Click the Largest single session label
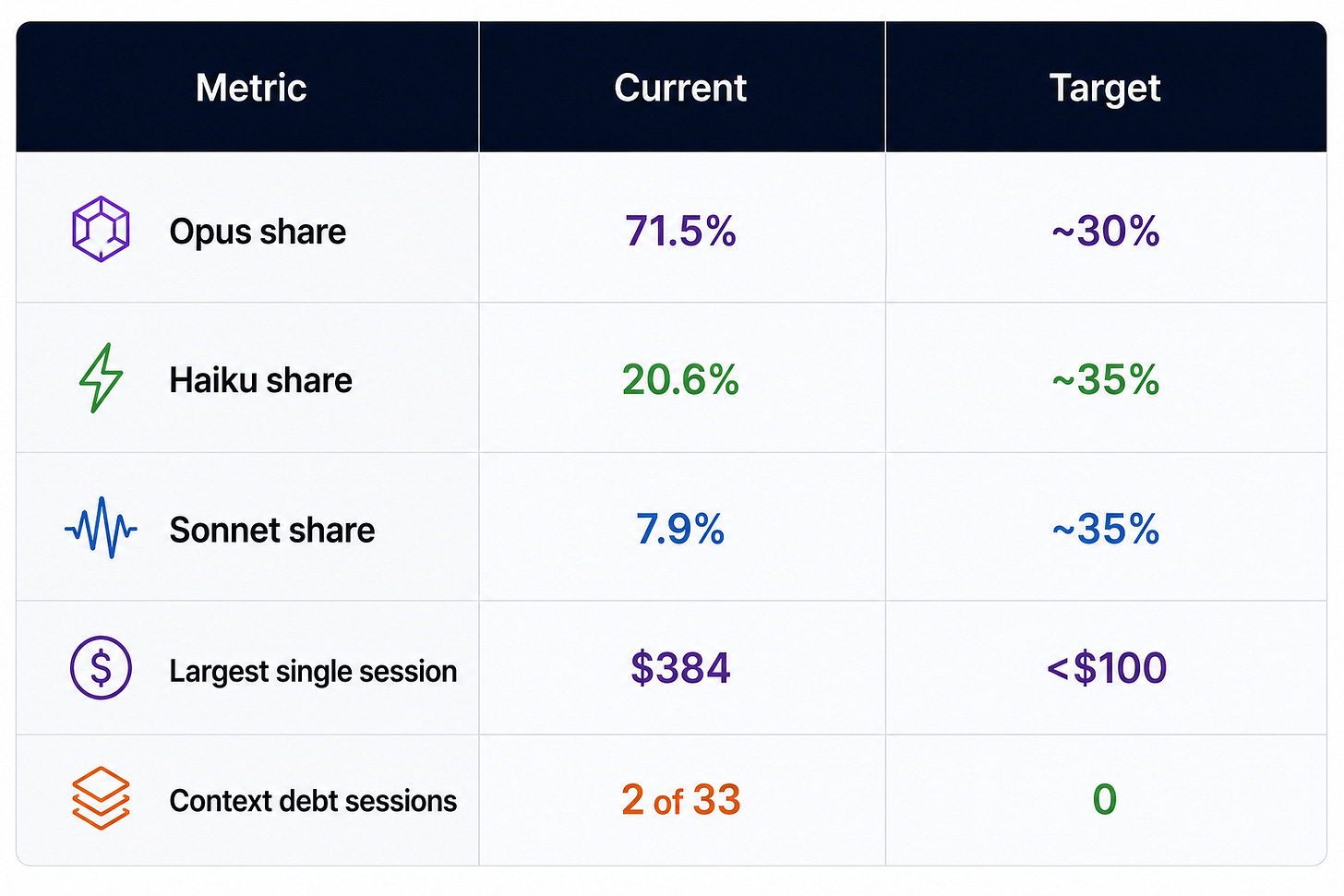 pos(313,672)
